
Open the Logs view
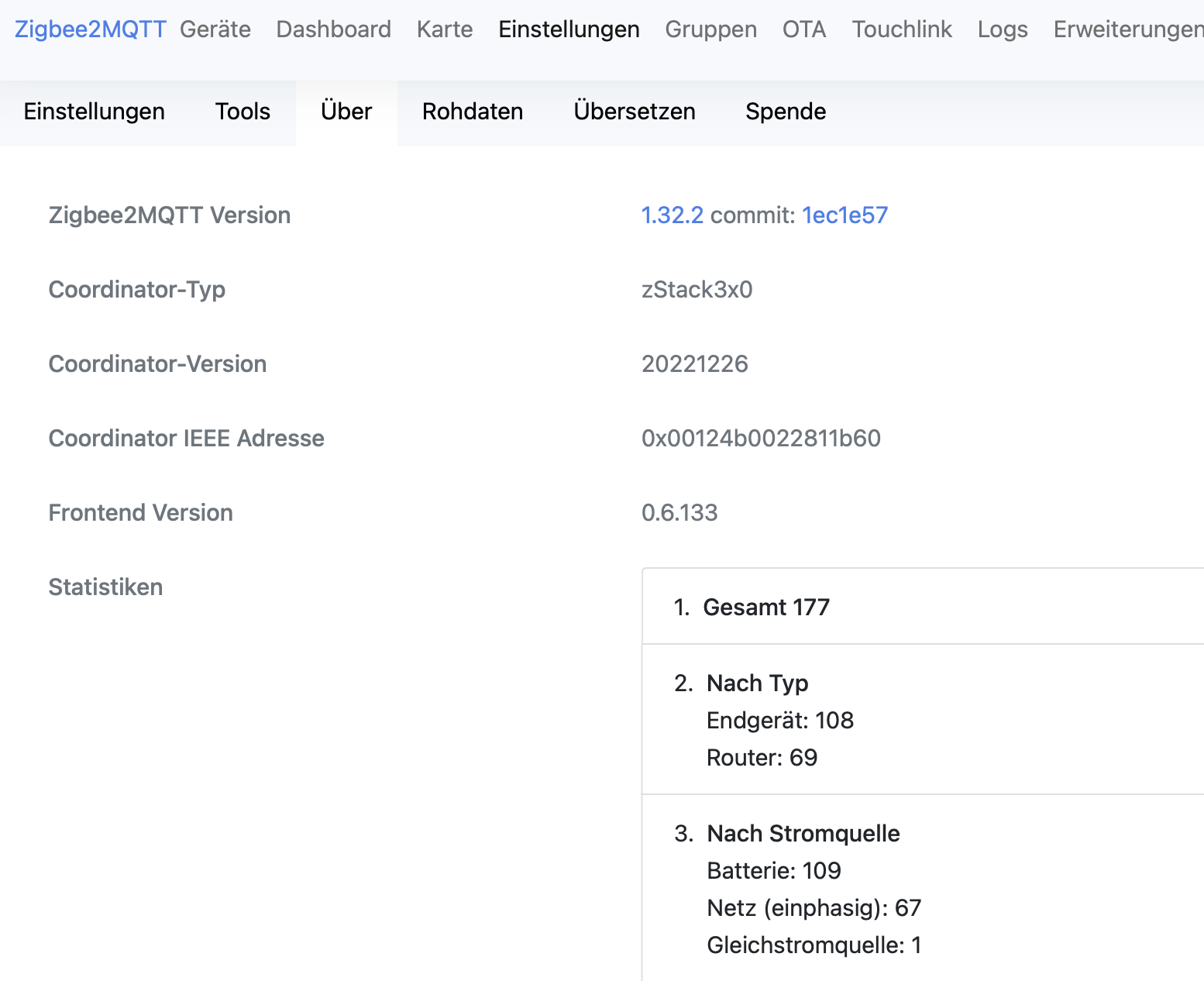coord(1003,29)
